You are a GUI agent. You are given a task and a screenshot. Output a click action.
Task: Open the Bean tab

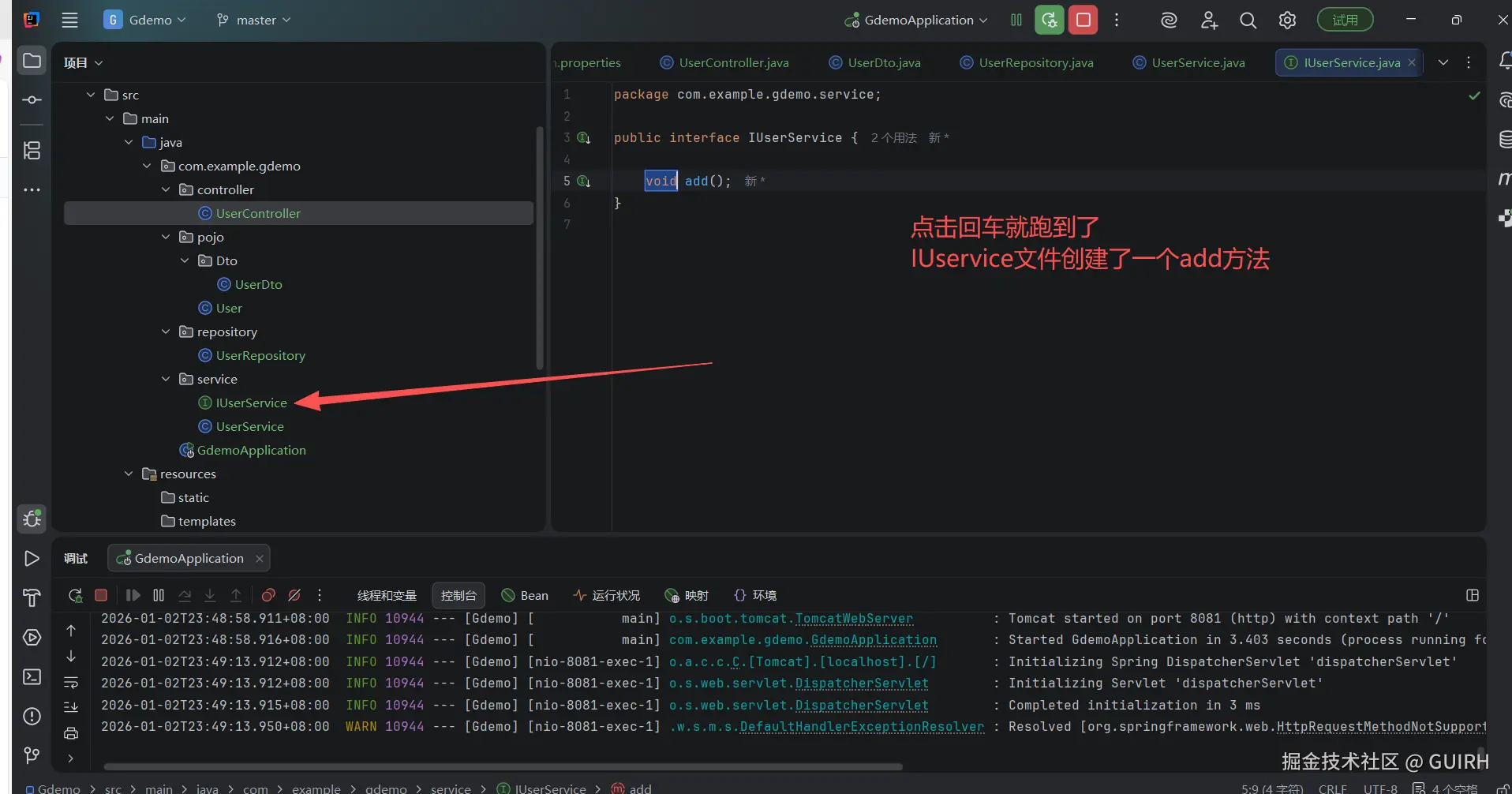click(525, 595)
